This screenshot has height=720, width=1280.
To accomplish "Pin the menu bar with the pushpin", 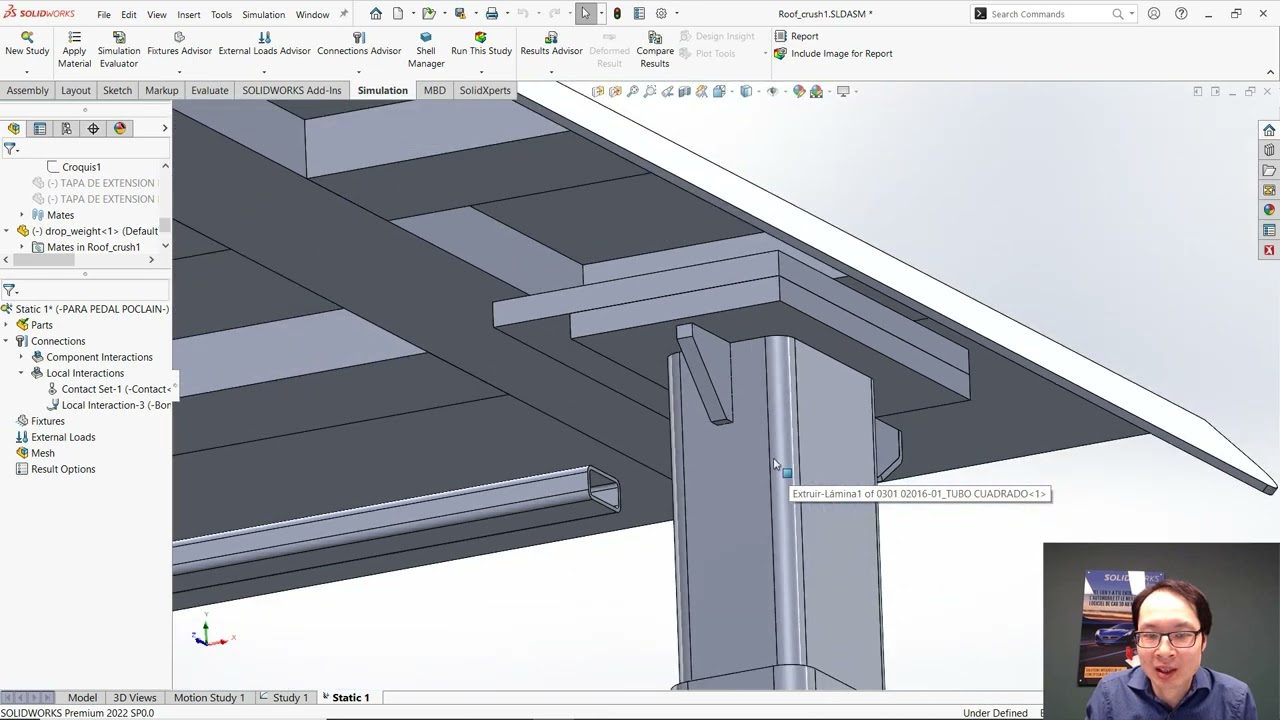I will 344,14.
